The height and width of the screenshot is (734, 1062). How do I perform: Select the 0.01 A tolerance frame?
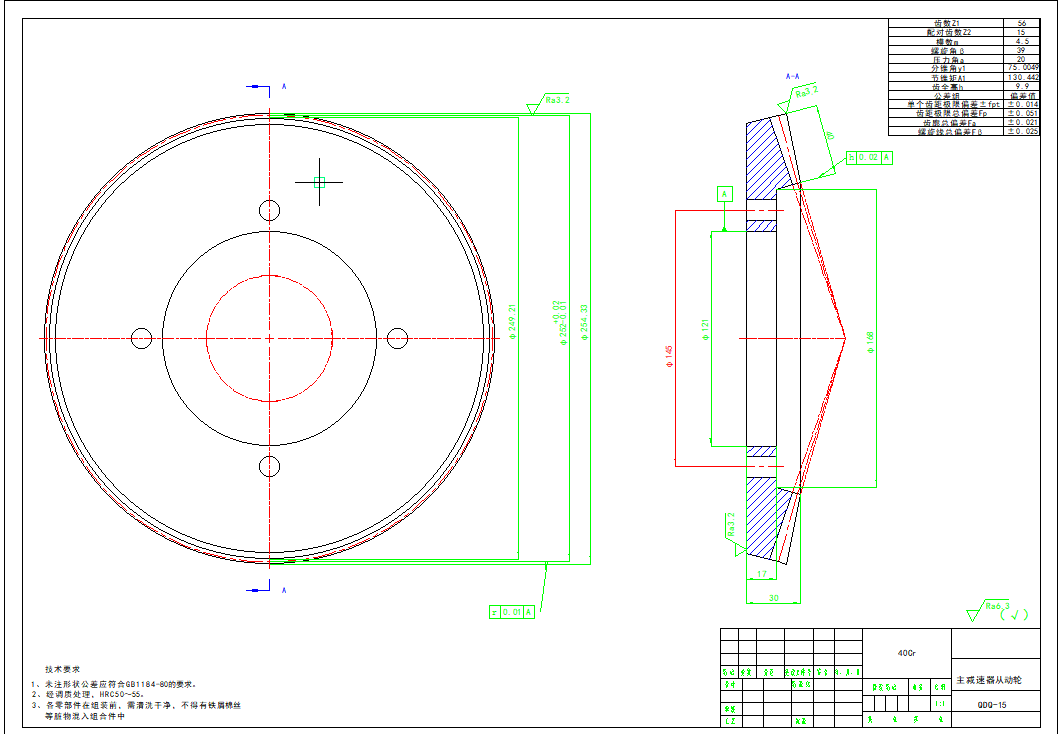click(512, 612)
